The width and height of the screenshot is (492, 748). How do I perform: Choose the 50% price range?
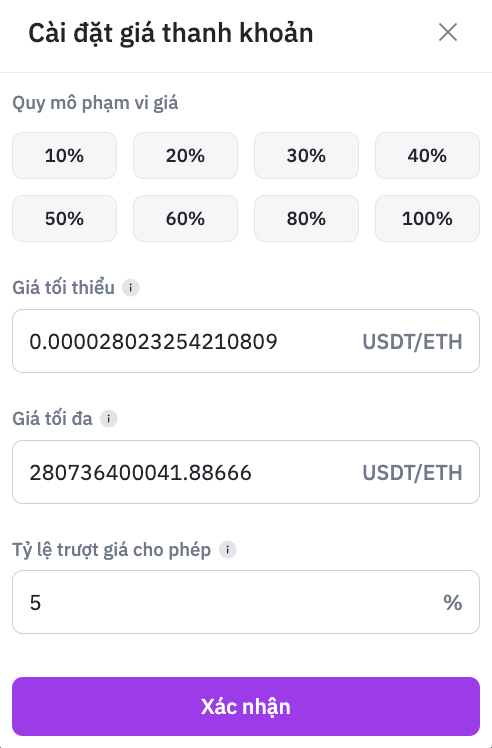point(64,218)
